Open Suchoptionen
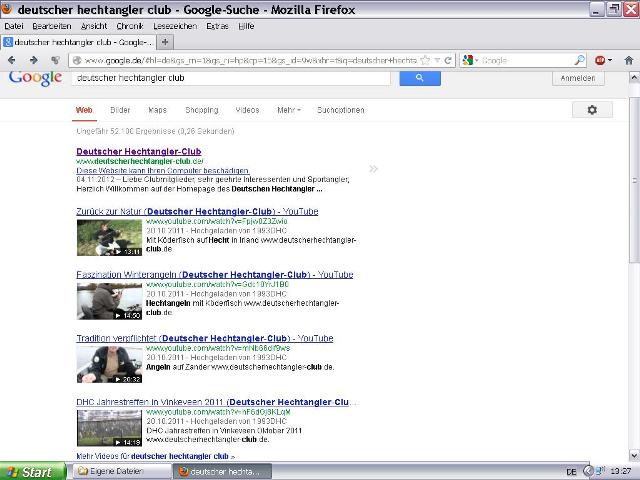 340,110
